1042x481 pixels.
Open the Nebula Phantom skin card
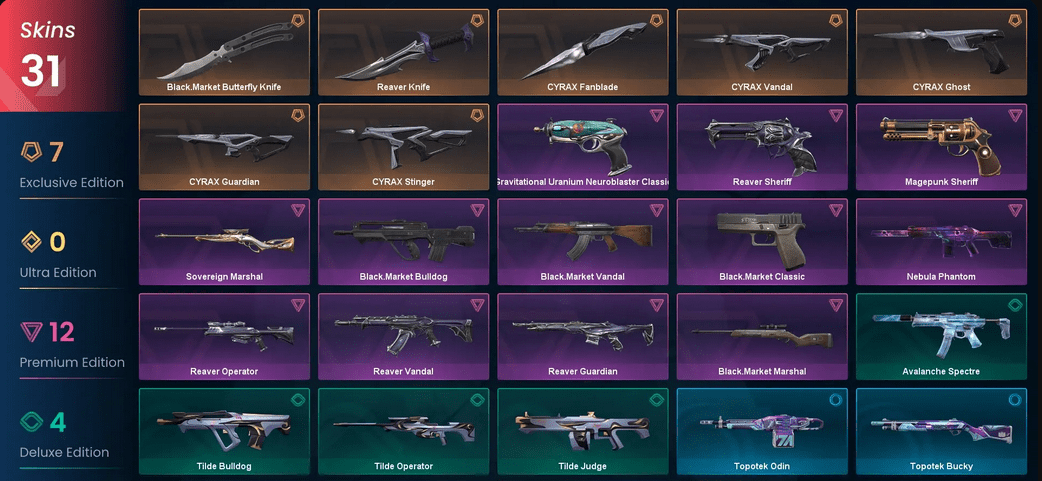pyautogui.click(x=942, y=242)
